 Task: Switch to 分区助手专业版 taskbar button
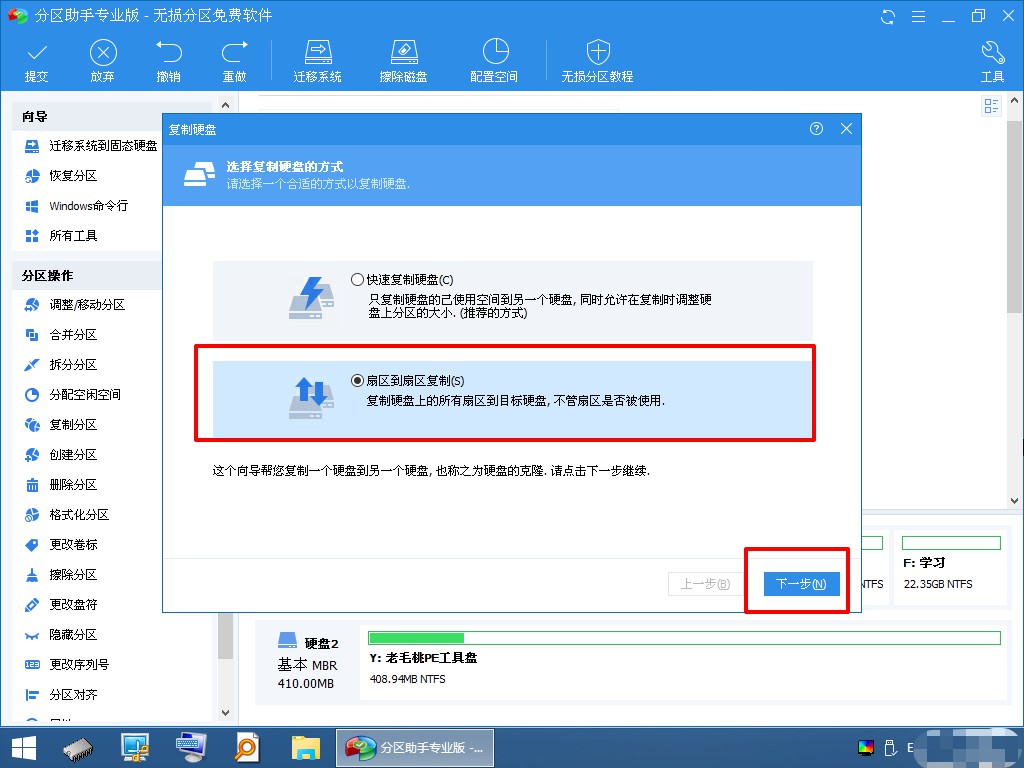[415, 748]
